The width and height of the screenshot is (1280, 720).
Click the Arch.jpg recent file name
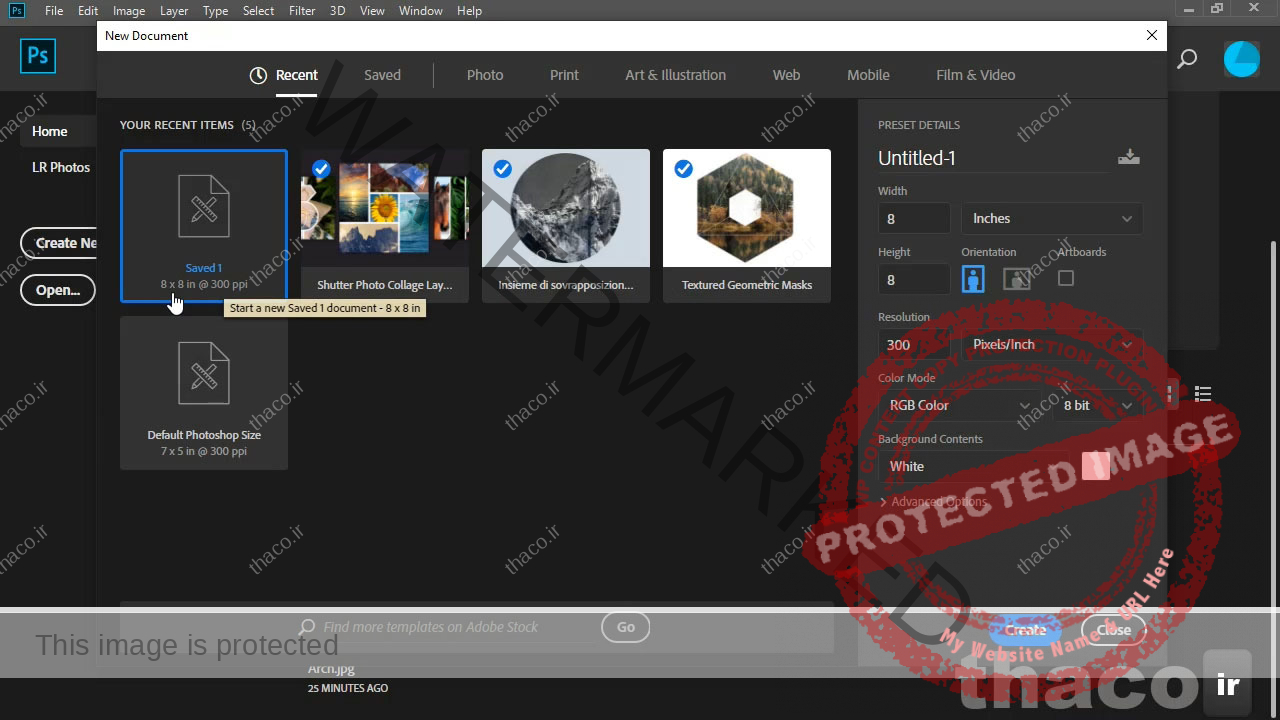[x=331, y=669]
